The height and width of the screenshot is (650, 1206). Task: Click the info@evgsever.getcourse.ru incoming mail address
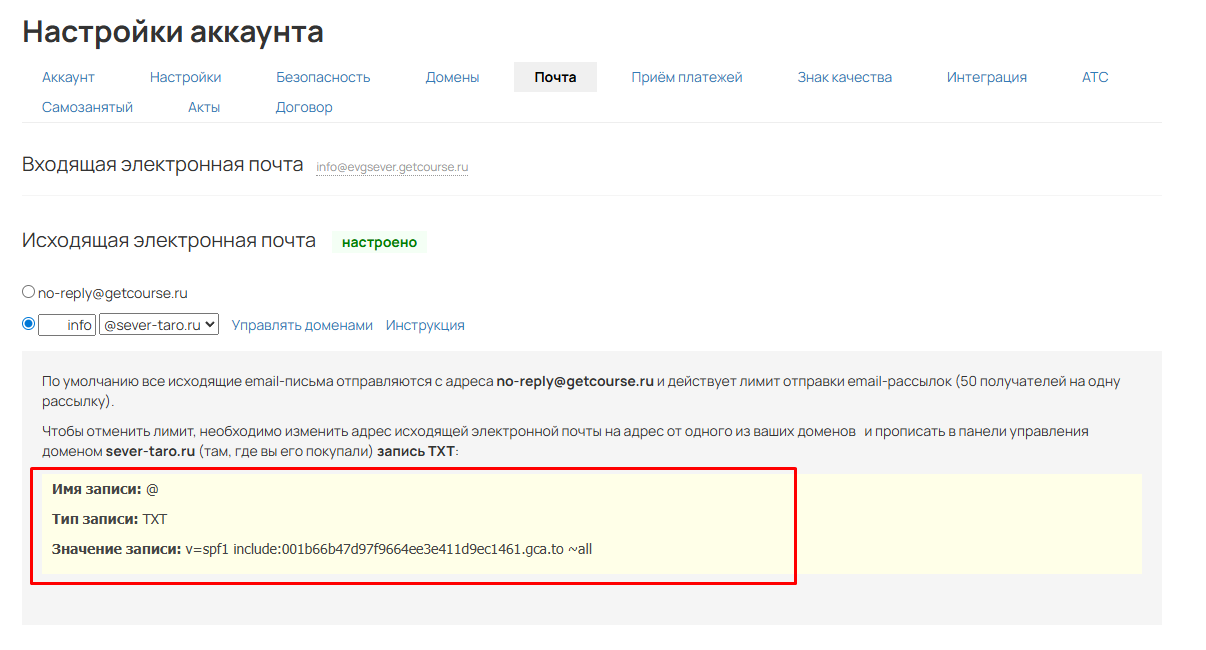click(392, 168)
